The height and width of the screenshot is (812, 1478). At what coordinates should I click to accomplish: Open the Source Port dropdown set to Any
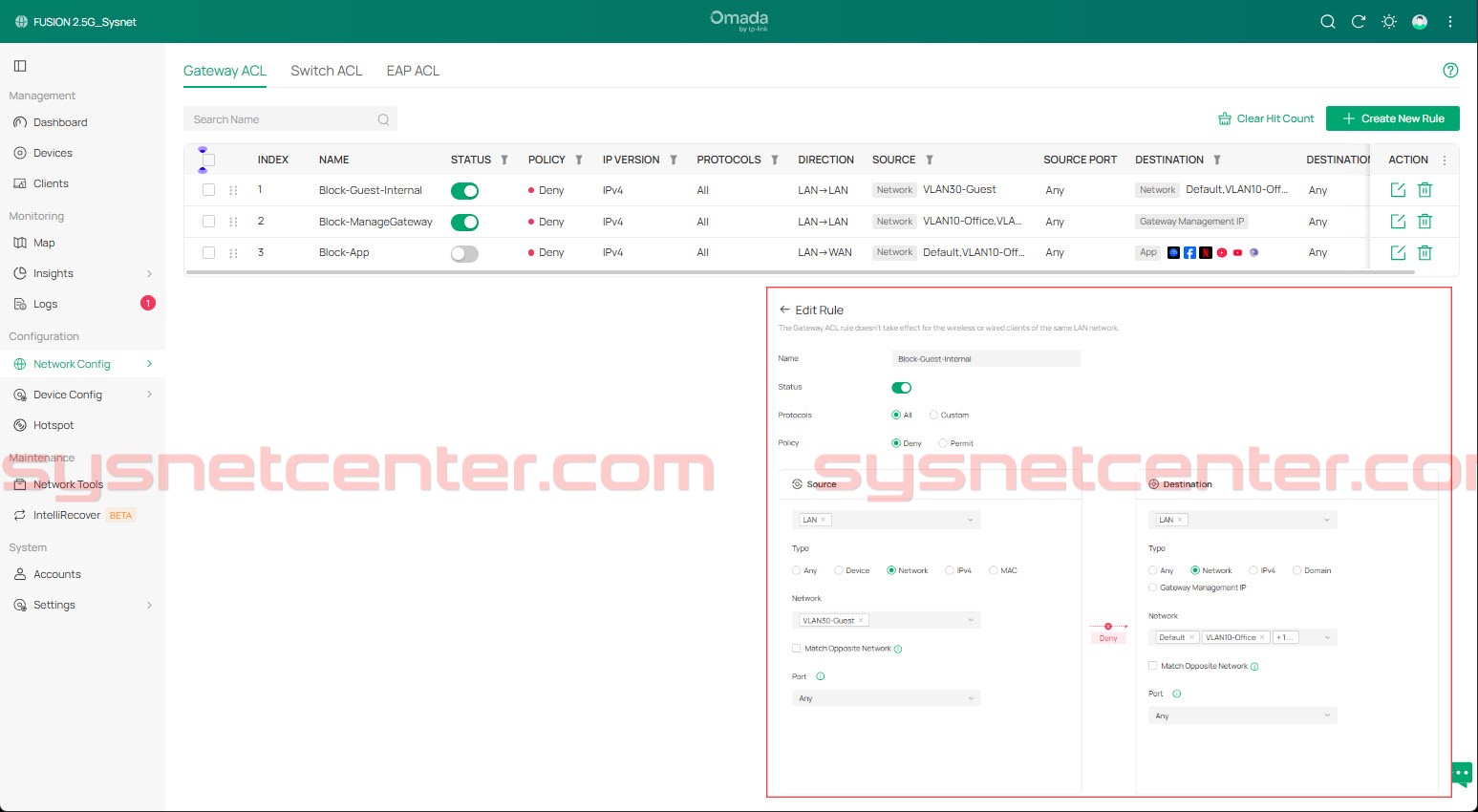click(x=887, y=698)
